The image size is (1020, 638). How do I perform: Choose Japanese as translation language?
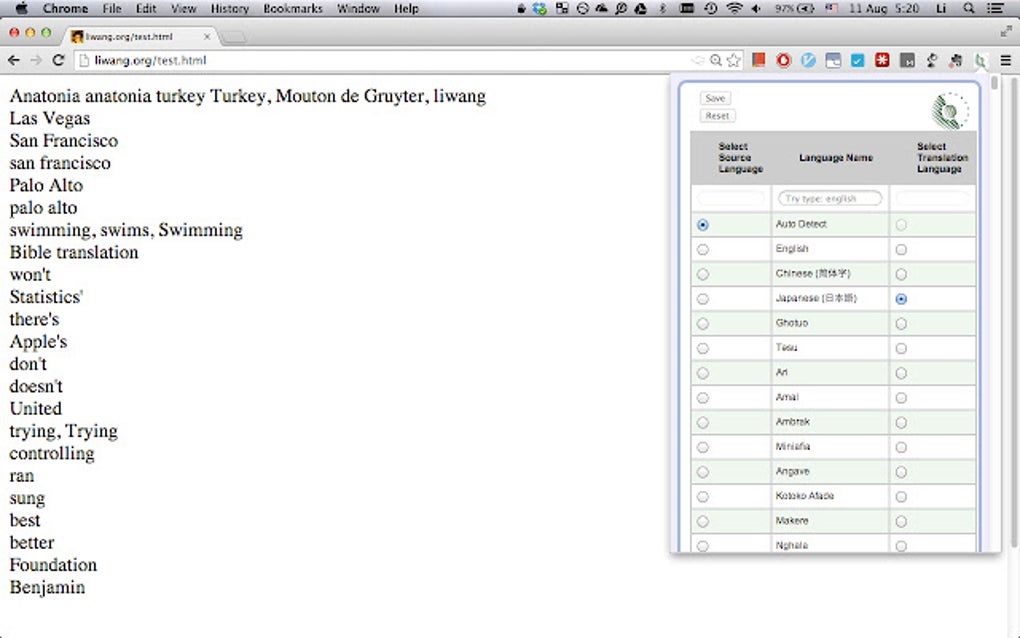point(901,299)
